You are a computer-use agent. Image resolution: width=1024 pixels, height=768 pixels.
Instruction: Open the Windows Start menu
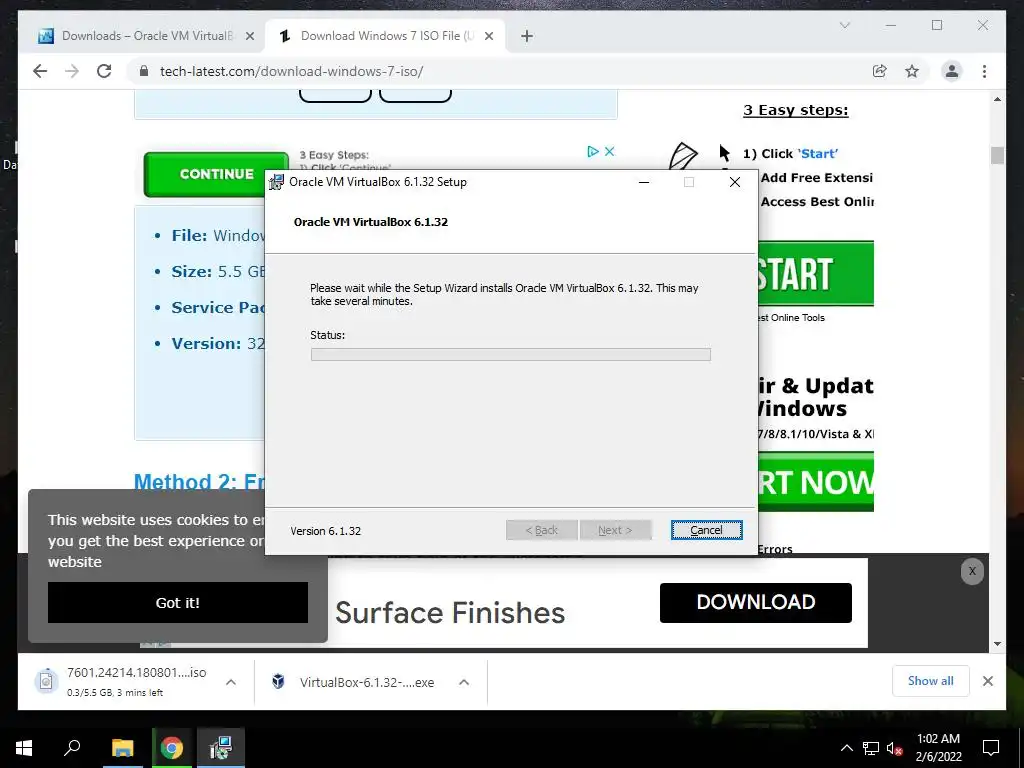point(24,748)
